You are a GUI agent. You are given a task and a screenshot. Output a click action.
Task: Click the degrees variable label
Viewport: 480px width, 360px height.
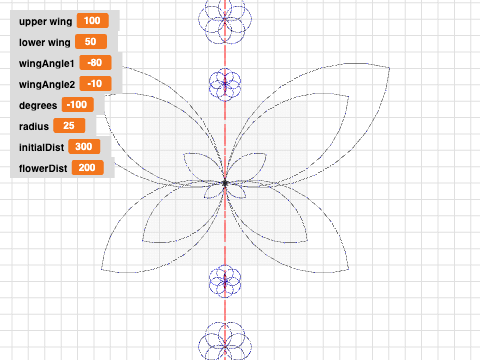(x=38, y=106)
